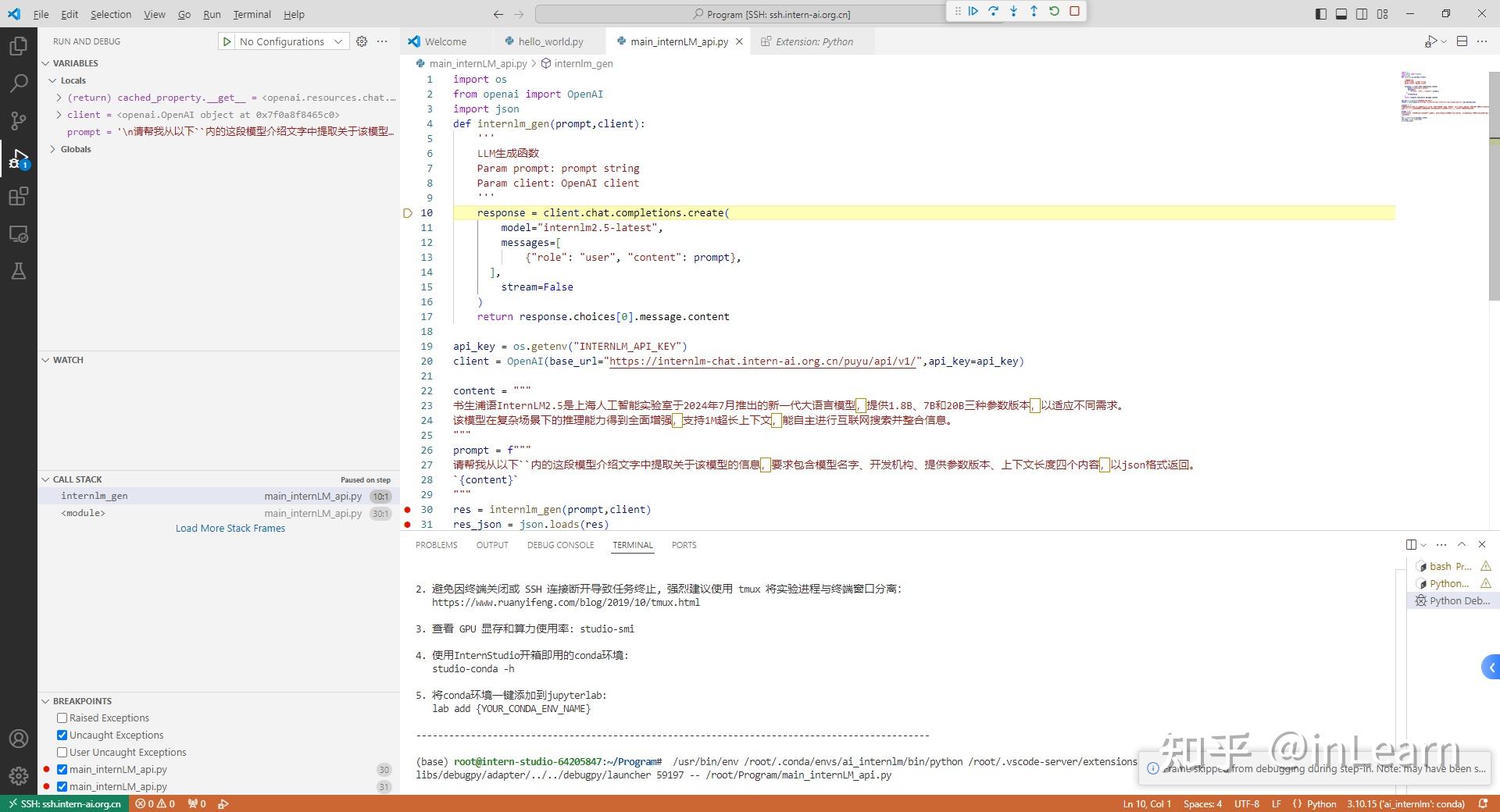
Task: Toggle User Uncaught Exceptions checkbox
Action: point(62,752)
